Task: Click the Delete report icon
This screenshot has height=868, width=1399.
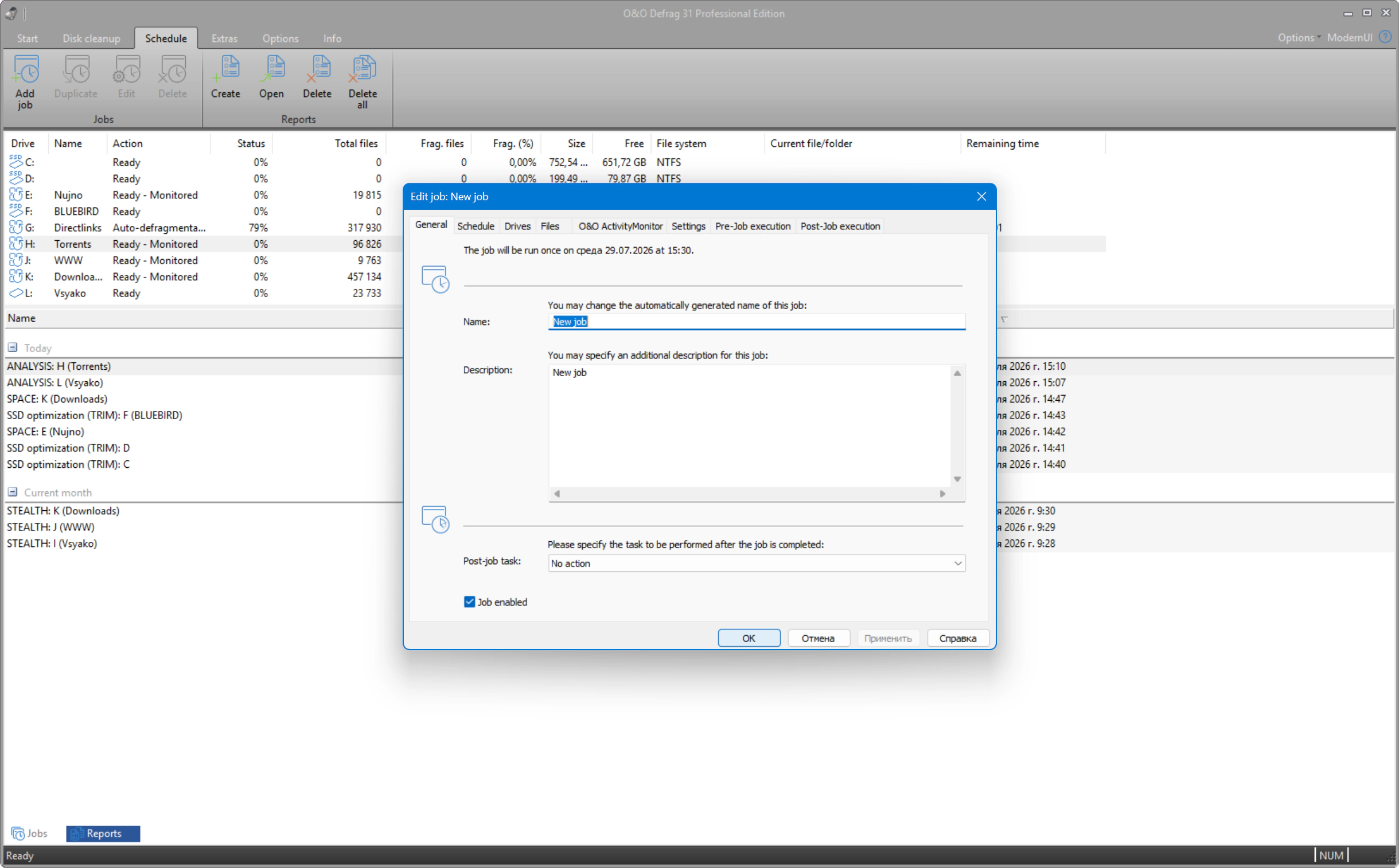Action: click(317, 70)
